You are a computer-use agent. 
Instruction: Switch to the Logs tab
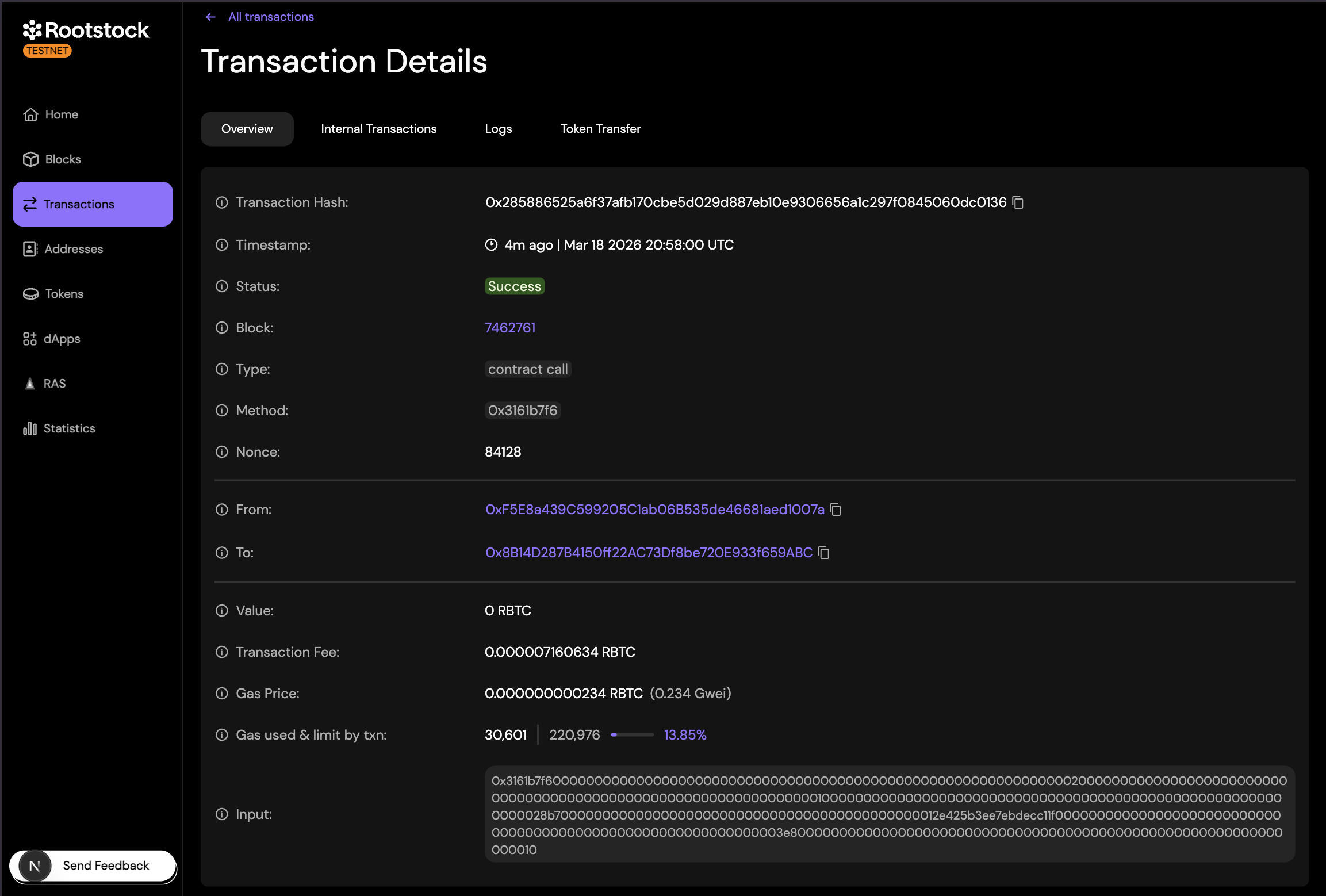[498, 129]
